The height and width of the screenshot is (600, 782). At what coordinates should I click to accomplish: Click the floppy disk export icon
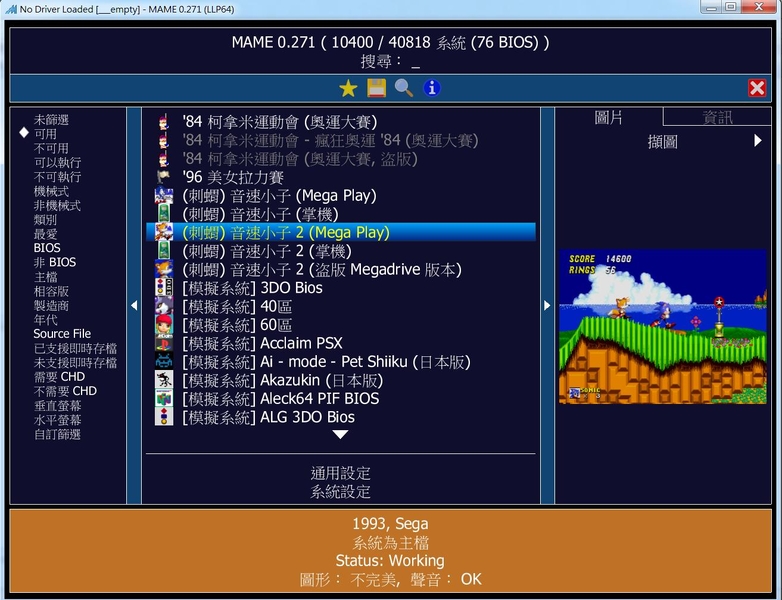tap(377, 88)
